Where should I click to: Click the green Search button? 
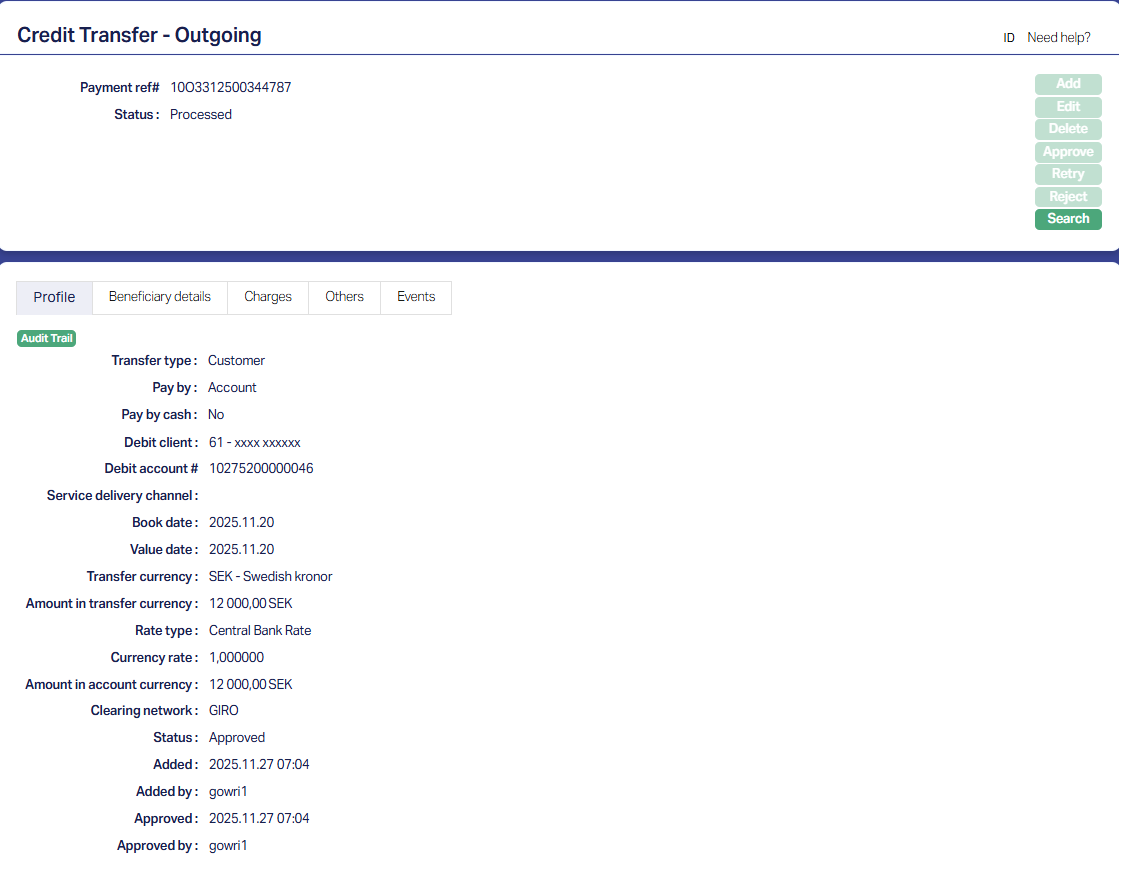coord(1068,219)
